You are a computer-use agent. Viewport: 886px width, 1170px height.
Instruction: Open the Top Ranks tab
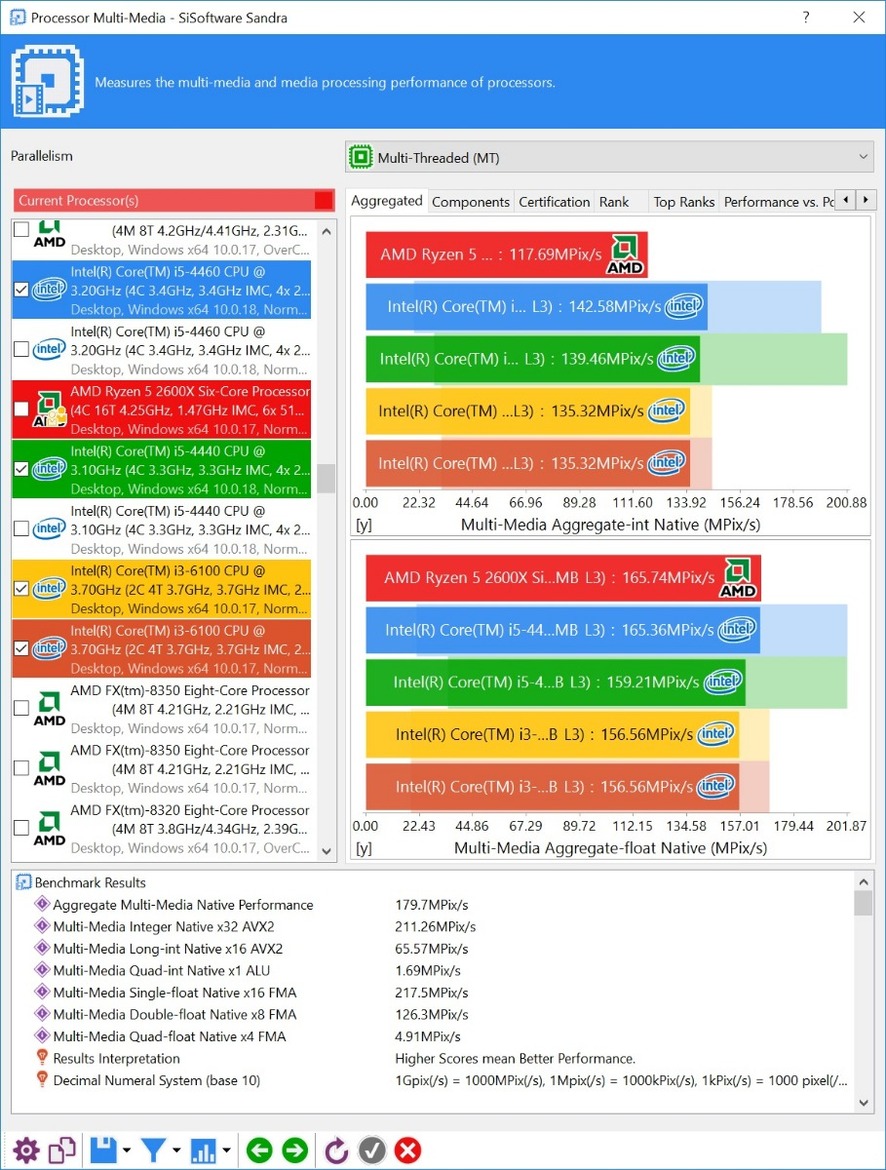click(x=684, y=201)
